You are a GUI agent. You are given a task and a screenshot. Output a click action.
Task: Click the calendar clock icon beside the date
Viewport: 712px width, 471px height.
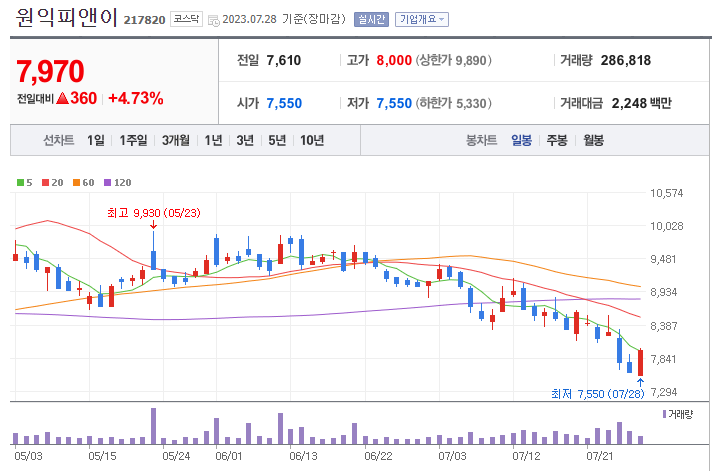tap(213, 20)
